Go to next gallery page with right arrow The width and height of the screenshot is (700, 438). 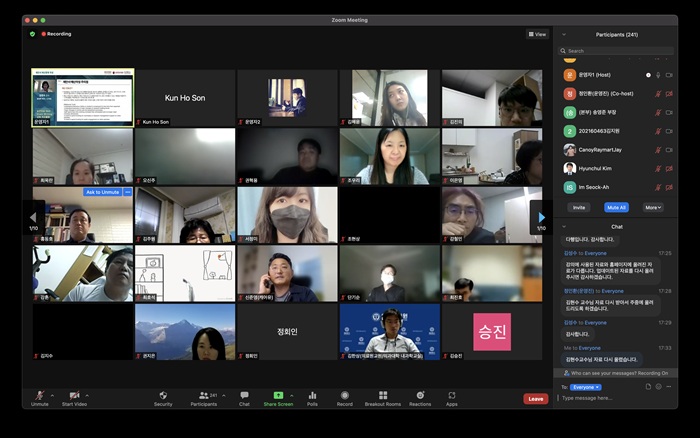(x=541, y=216)
